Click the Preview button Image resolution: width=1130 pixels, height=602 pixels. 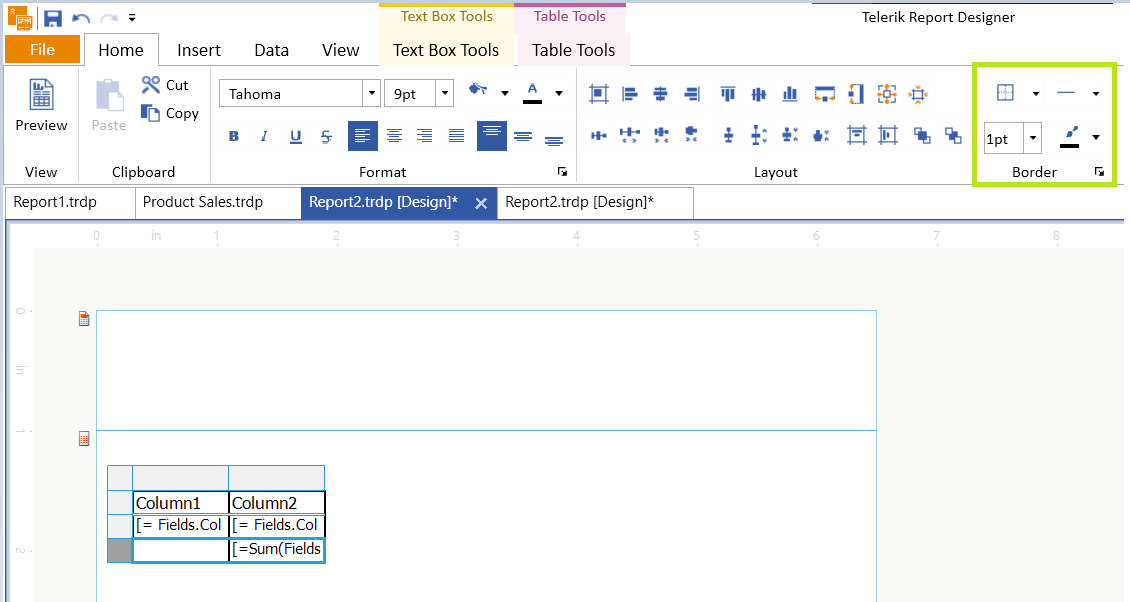click(40, 105)
